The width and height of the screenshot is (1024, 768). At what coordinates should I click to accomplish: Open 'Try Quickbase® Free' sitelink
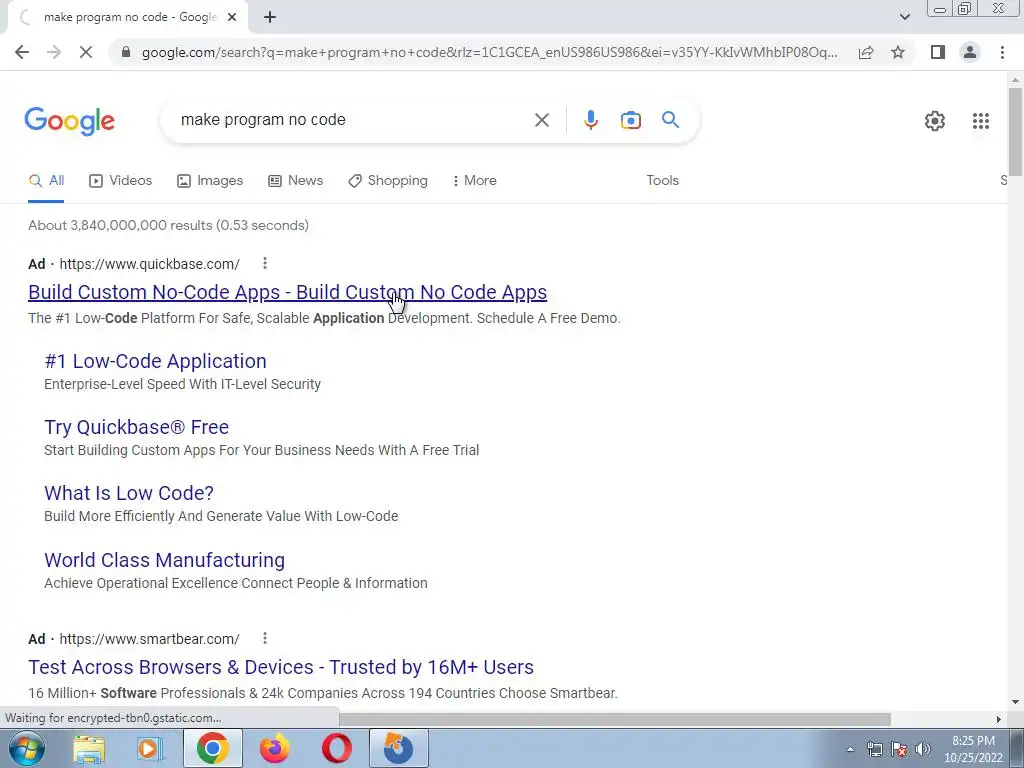(x=136, y=427)
